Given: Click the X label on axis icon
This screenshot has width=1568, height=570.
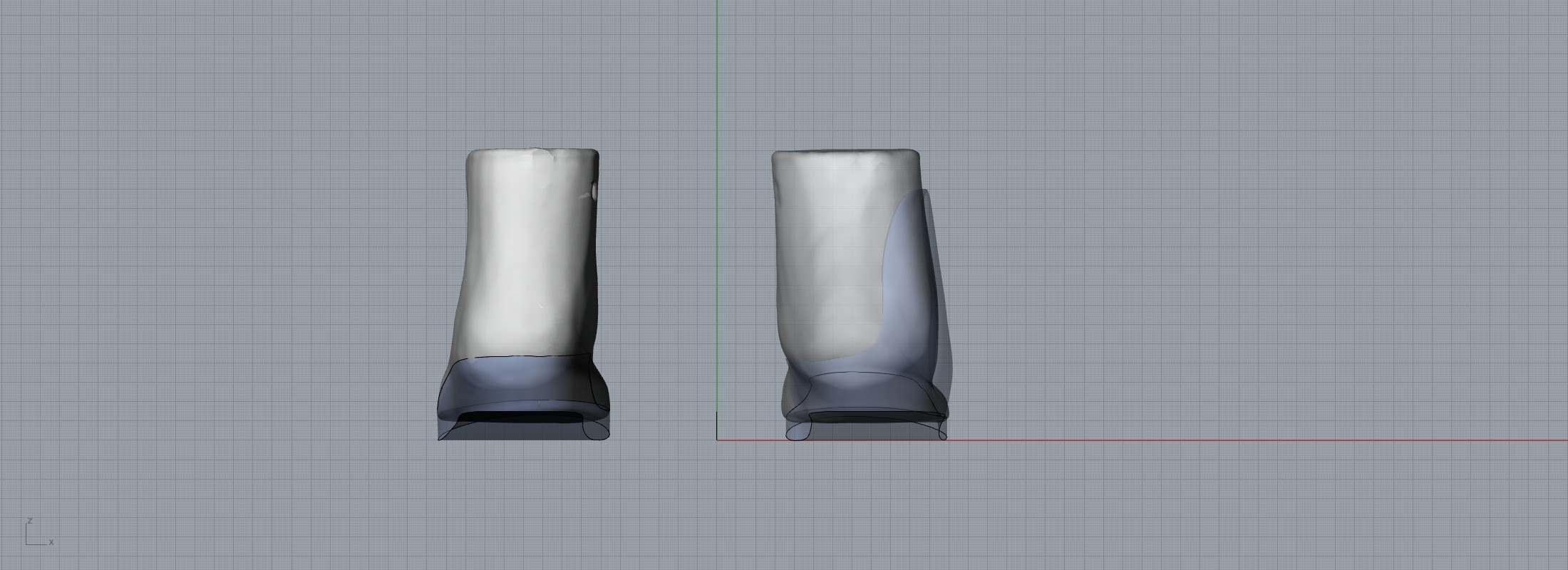Looking at the screenshot, I should pos(51,542).
